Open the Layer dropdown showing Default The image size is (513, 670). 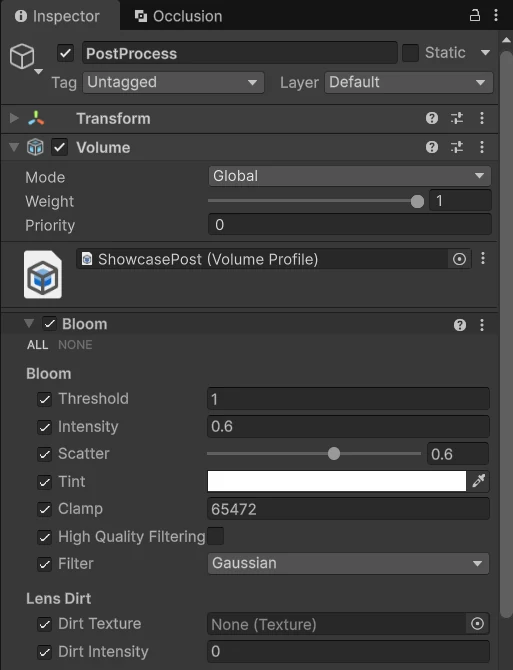tap(409, 82)
